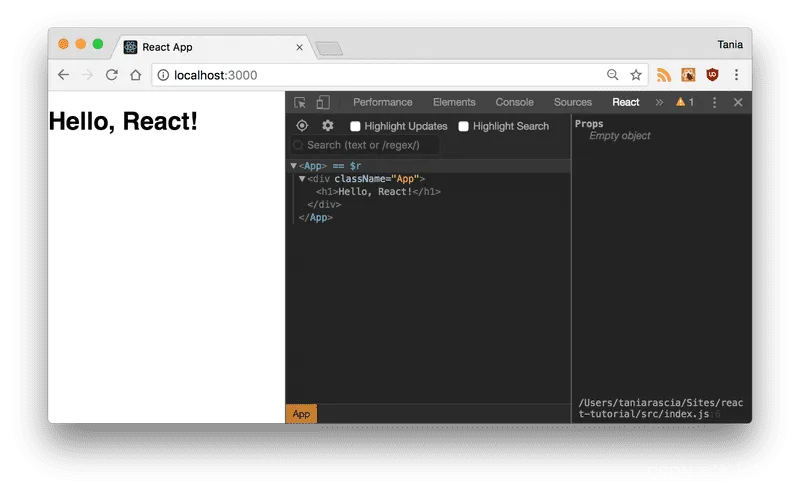The width and height of the screenshot is (800, 492).
Task: Switch to the Console tab
Action: click(x=514, y=102)
